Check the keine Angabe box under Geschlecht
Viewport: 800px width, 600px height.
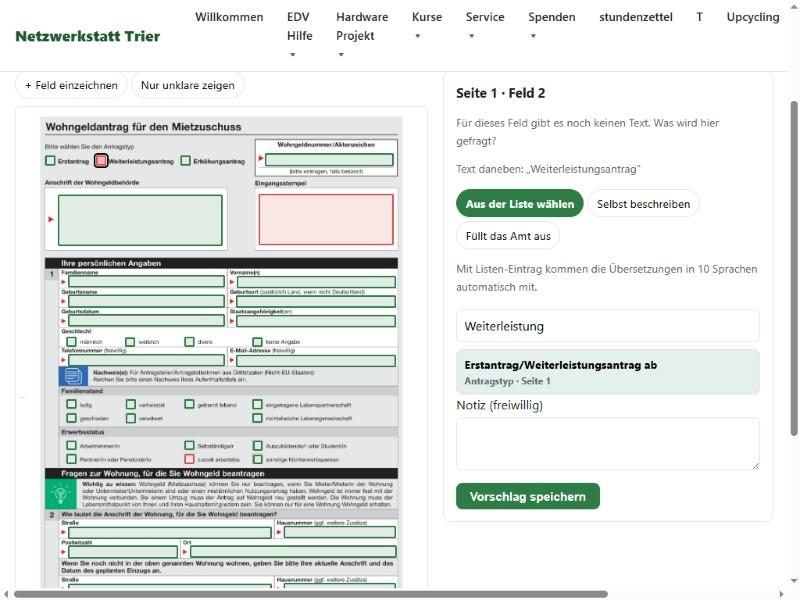point(258,342)
